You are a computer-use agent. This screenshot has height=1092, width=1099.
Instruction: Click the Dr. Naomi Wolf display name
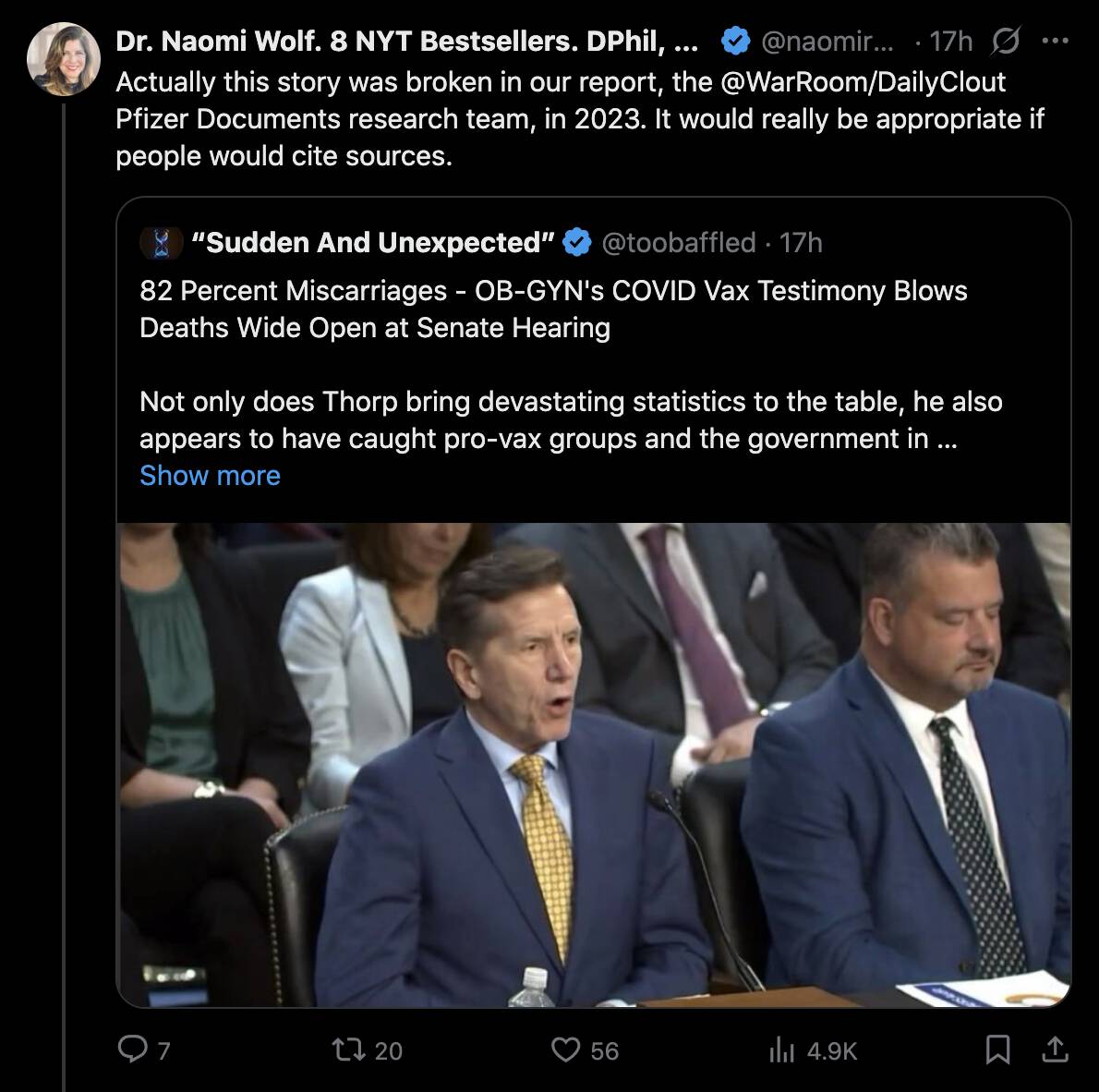tap(407, 41)
